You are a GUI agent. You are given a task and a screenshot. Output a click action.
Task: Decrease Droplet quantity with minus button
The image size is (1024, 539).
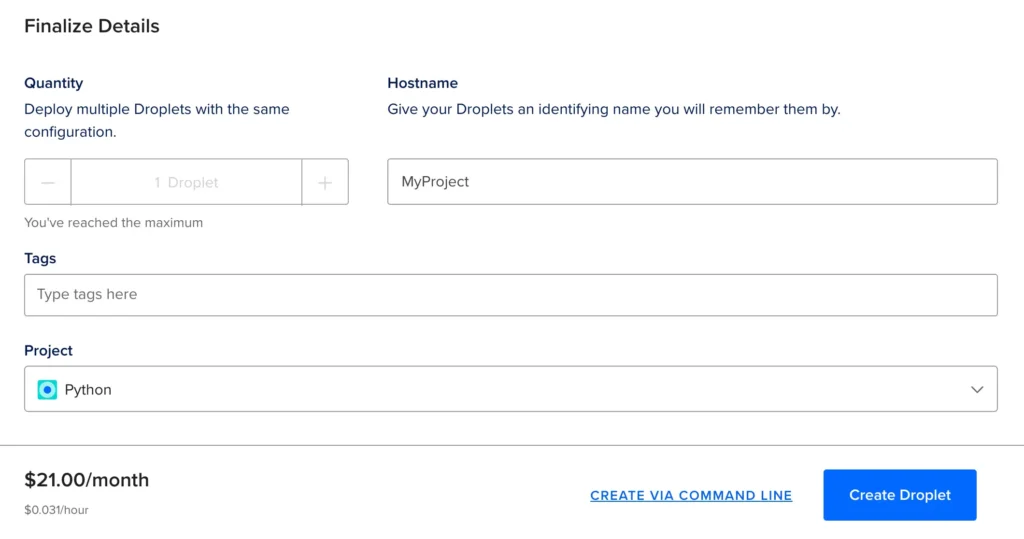48,182
